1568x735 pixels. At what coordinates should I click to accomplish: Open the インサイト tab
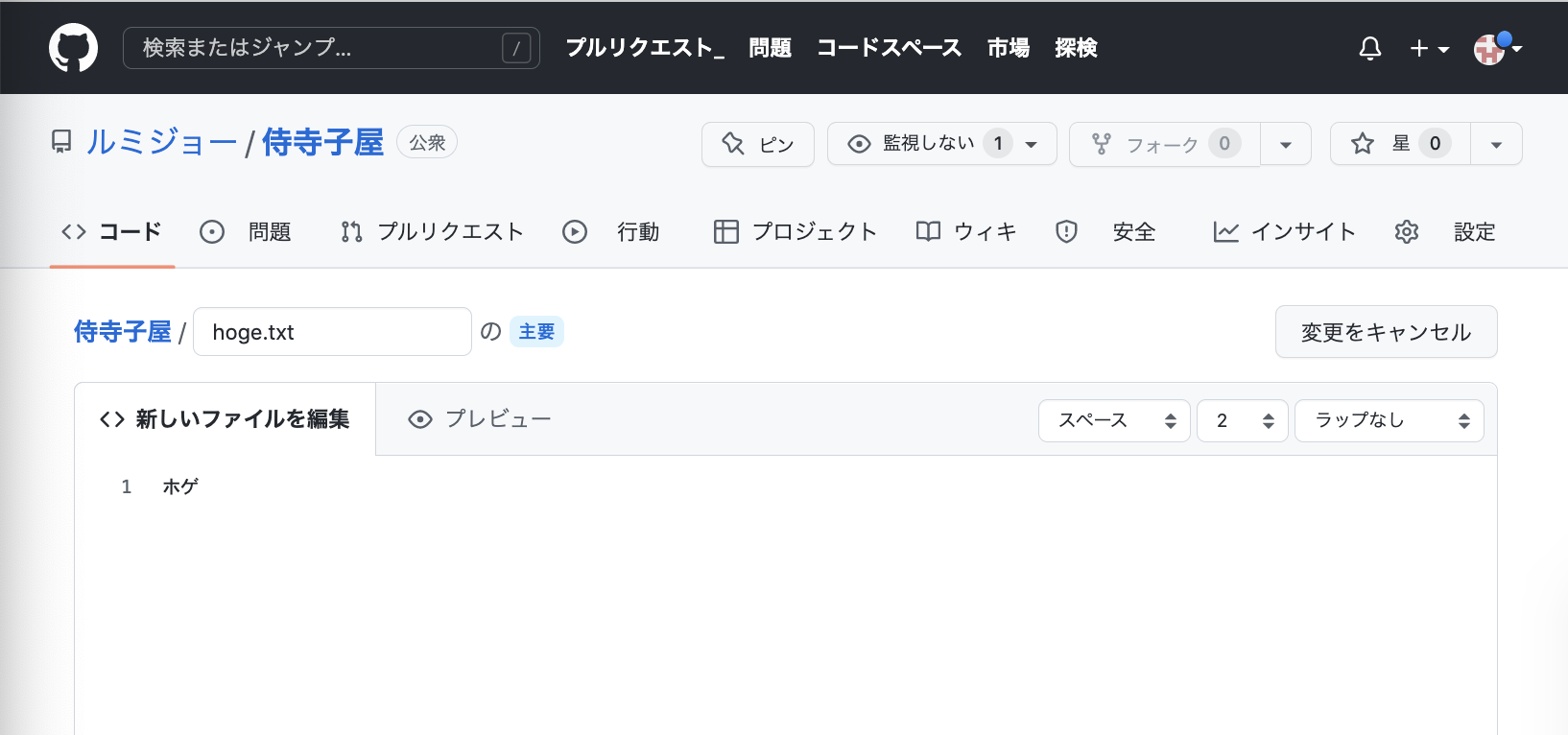(1284, 231)
